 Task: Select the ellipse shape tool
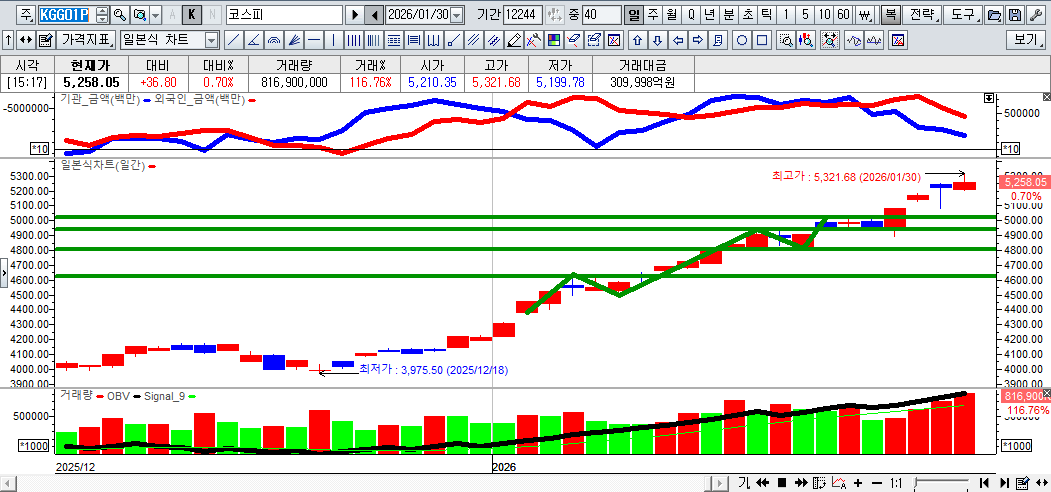point(742,40)
